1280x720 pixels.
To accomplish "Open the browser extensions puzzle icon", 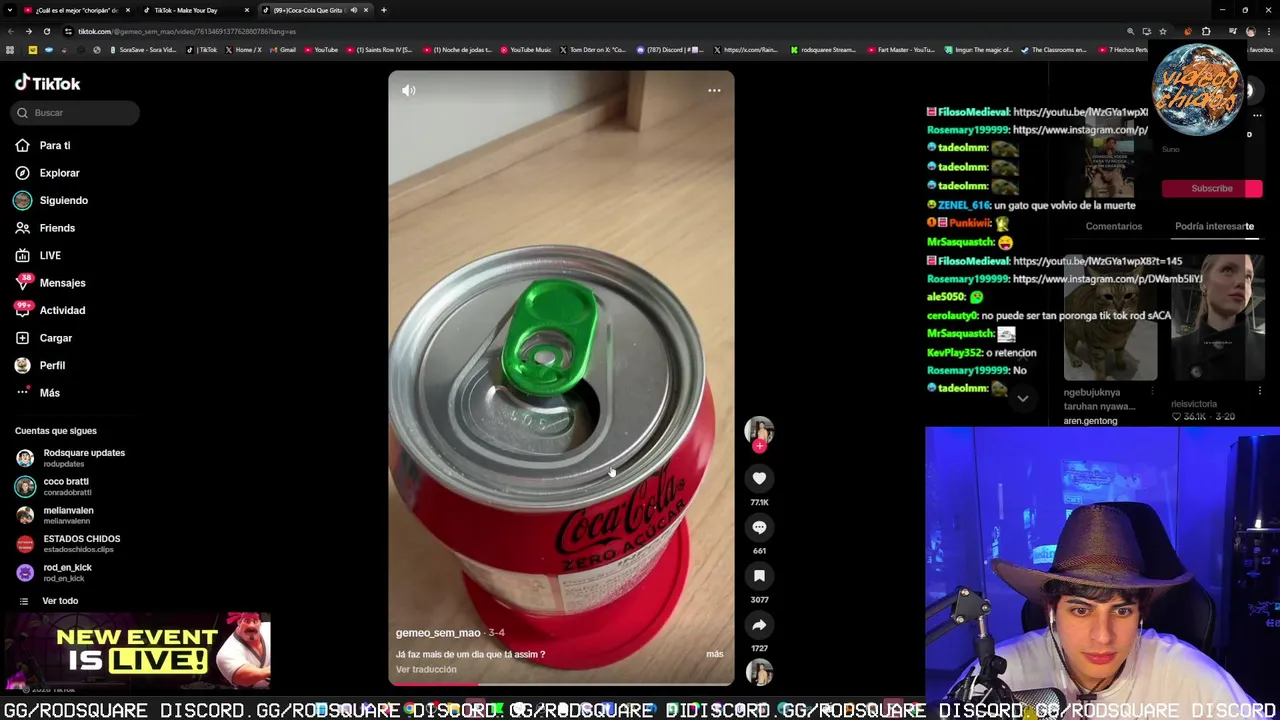I will coord(1206,31).
